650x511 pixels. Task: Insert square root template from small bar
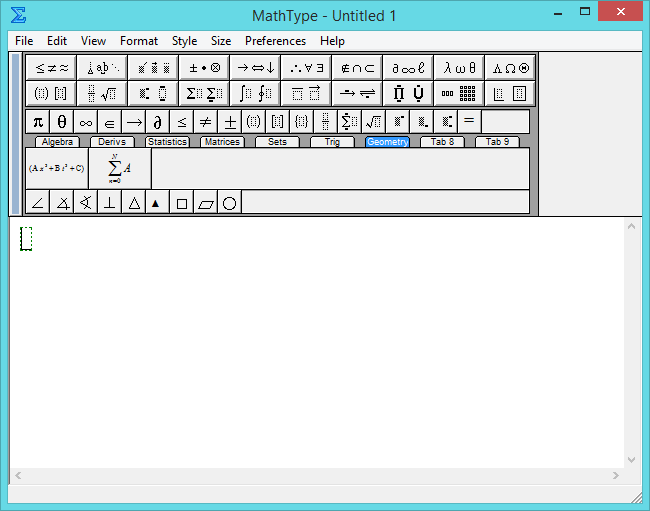click(x=374, y=122)
